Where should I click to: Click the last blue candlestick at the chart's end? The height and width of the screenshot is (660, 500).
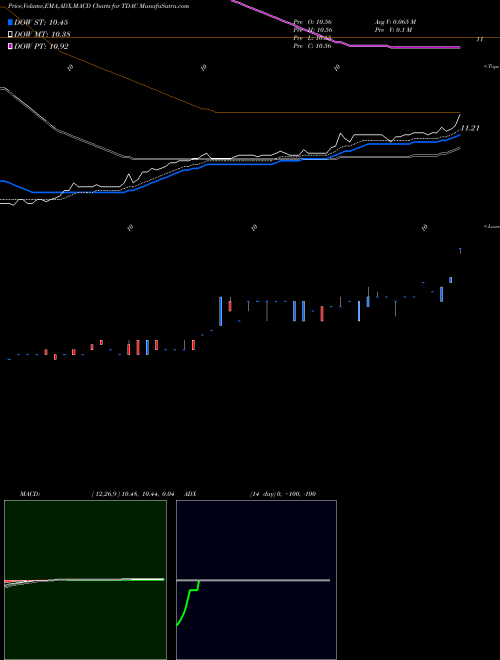(460, 251)
